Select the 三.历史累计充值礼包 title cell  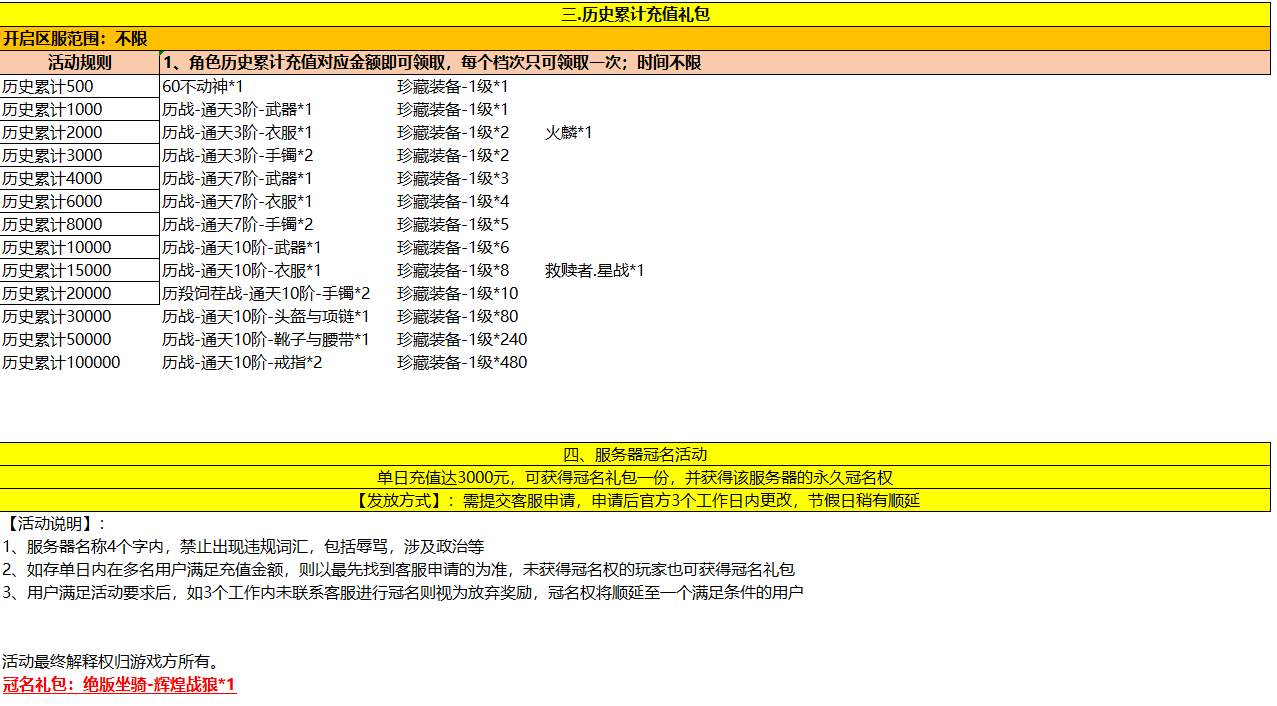(636, 14)
